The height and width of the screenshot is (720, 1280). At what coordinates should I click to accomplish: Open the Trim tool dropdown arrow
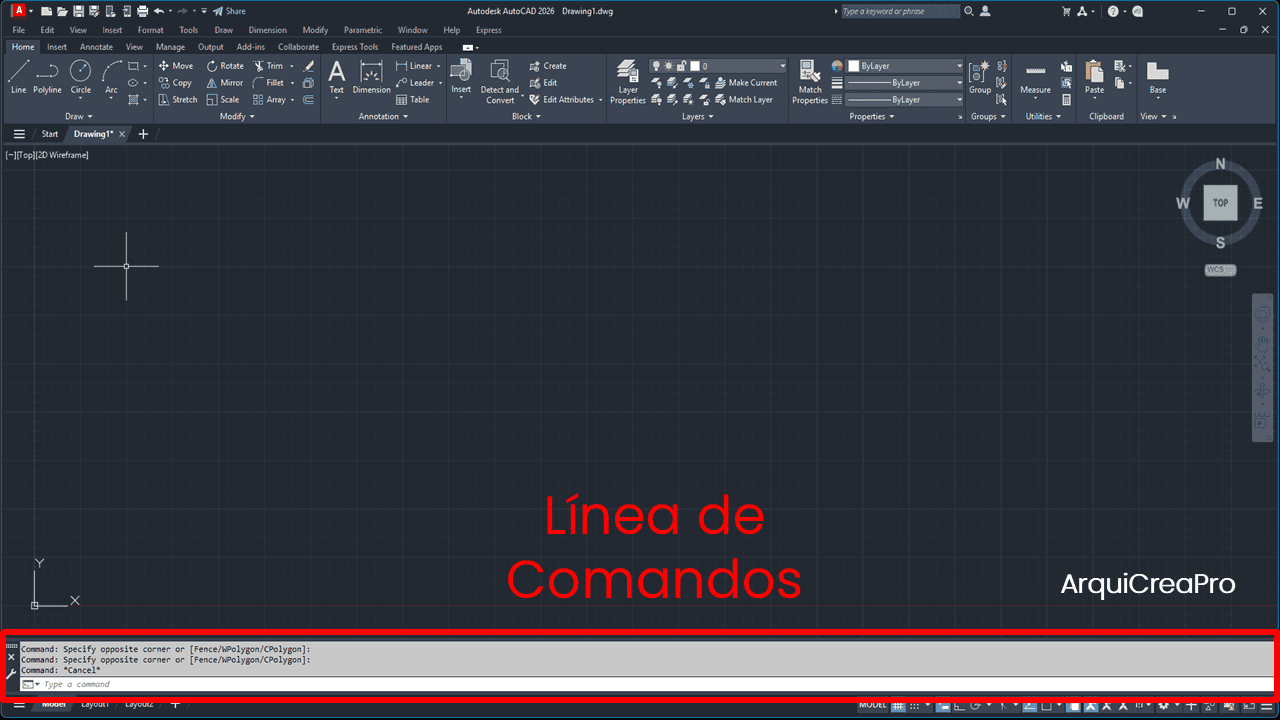point(292,66)
